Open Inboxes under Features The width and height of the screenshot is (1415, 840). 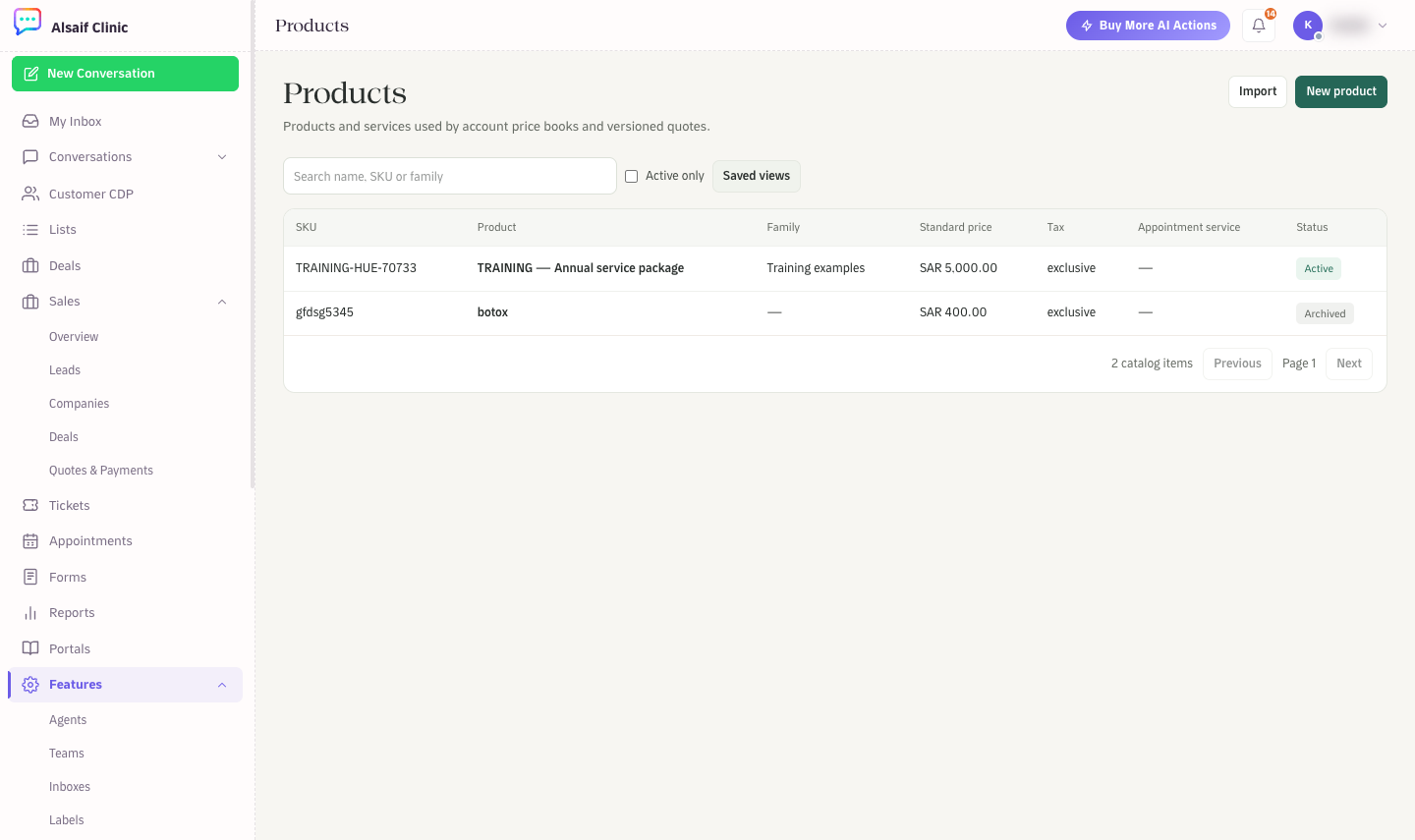click(70, 787)
